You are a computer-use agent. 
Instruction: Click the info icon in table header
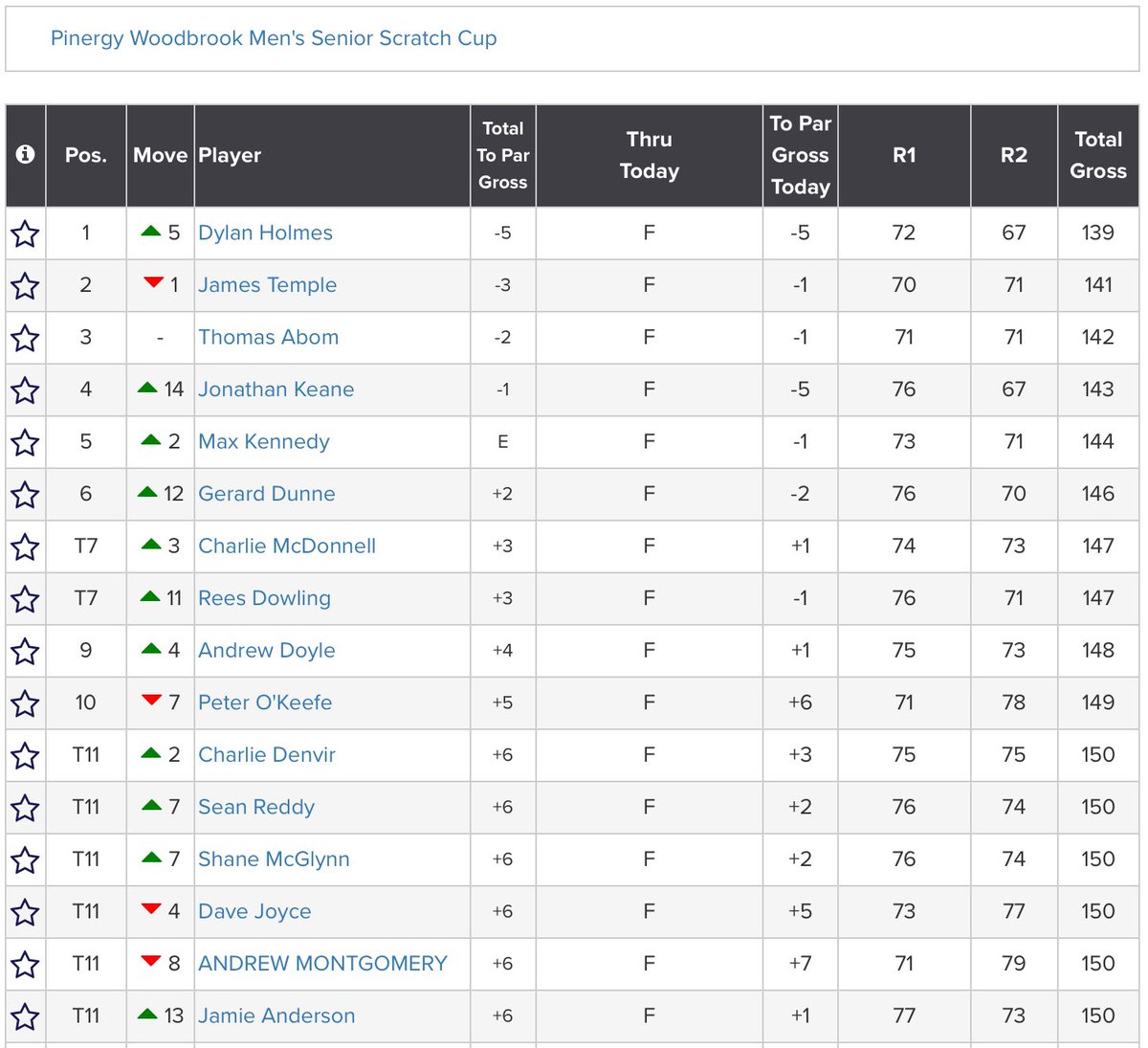coord(25,154)
